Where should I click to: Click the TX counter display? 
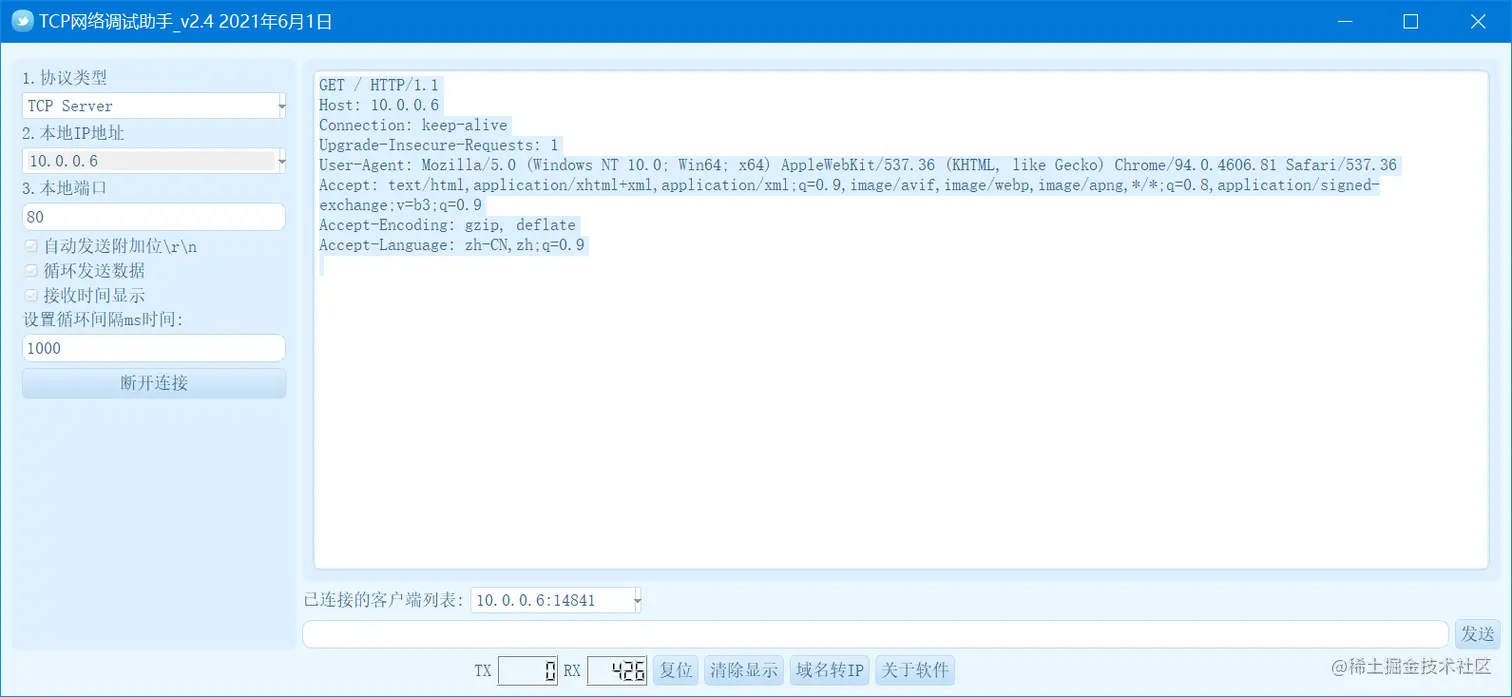pyautogui.click(x=527, y=671)
